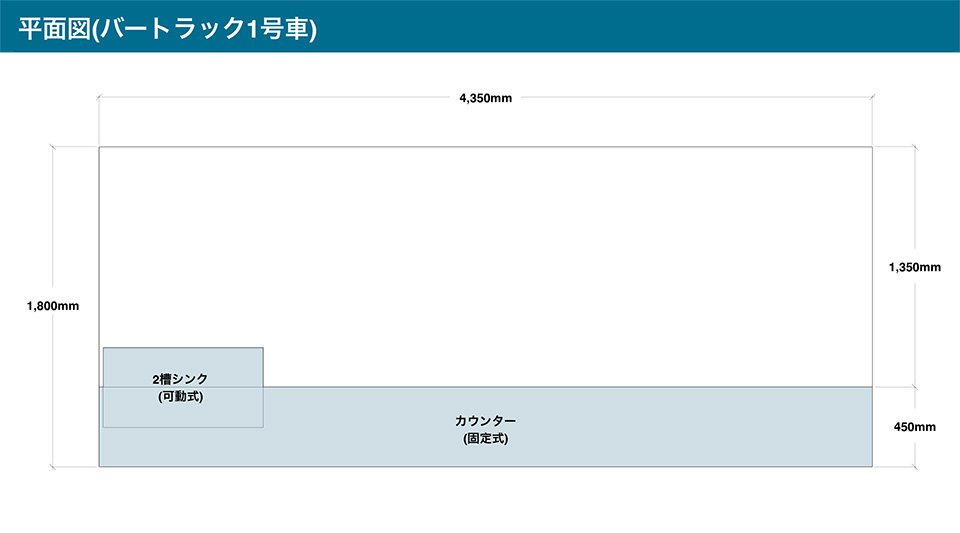The width and height of the screenshot is (960, 533).
Task: Select the 2槽シンク label text
Action: [180, 379]
